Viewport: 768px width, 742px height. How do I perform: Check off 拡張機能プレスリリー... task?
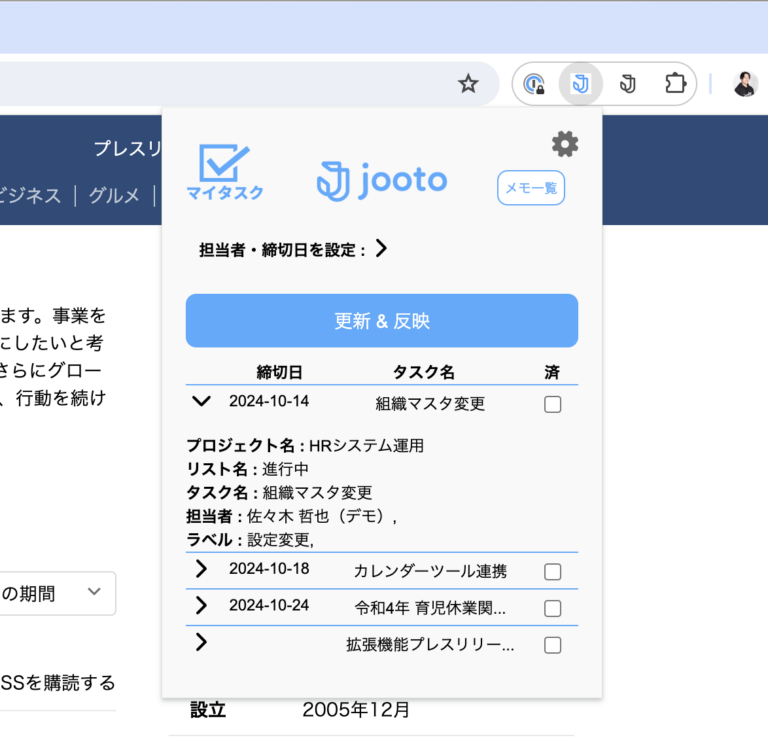[x=552, y=645]
